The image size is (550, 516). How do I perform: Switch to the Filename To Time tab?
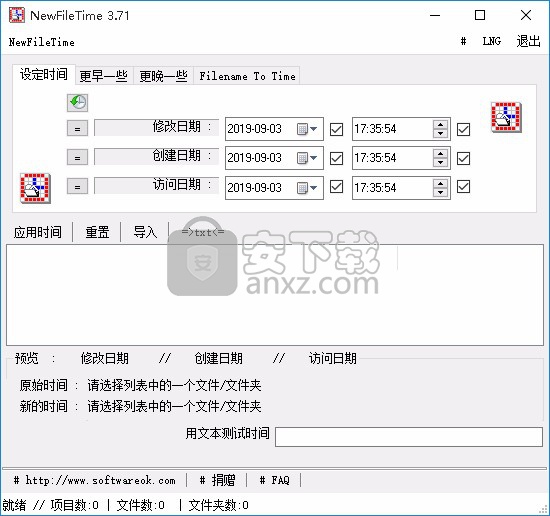(247, 76)
